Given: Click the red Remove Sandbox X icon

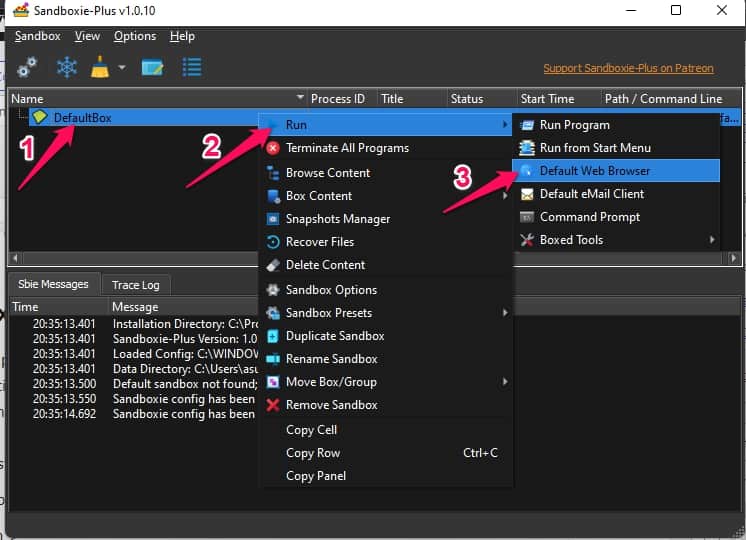Looking at the screenshot, I should click(x=273, y=405).
